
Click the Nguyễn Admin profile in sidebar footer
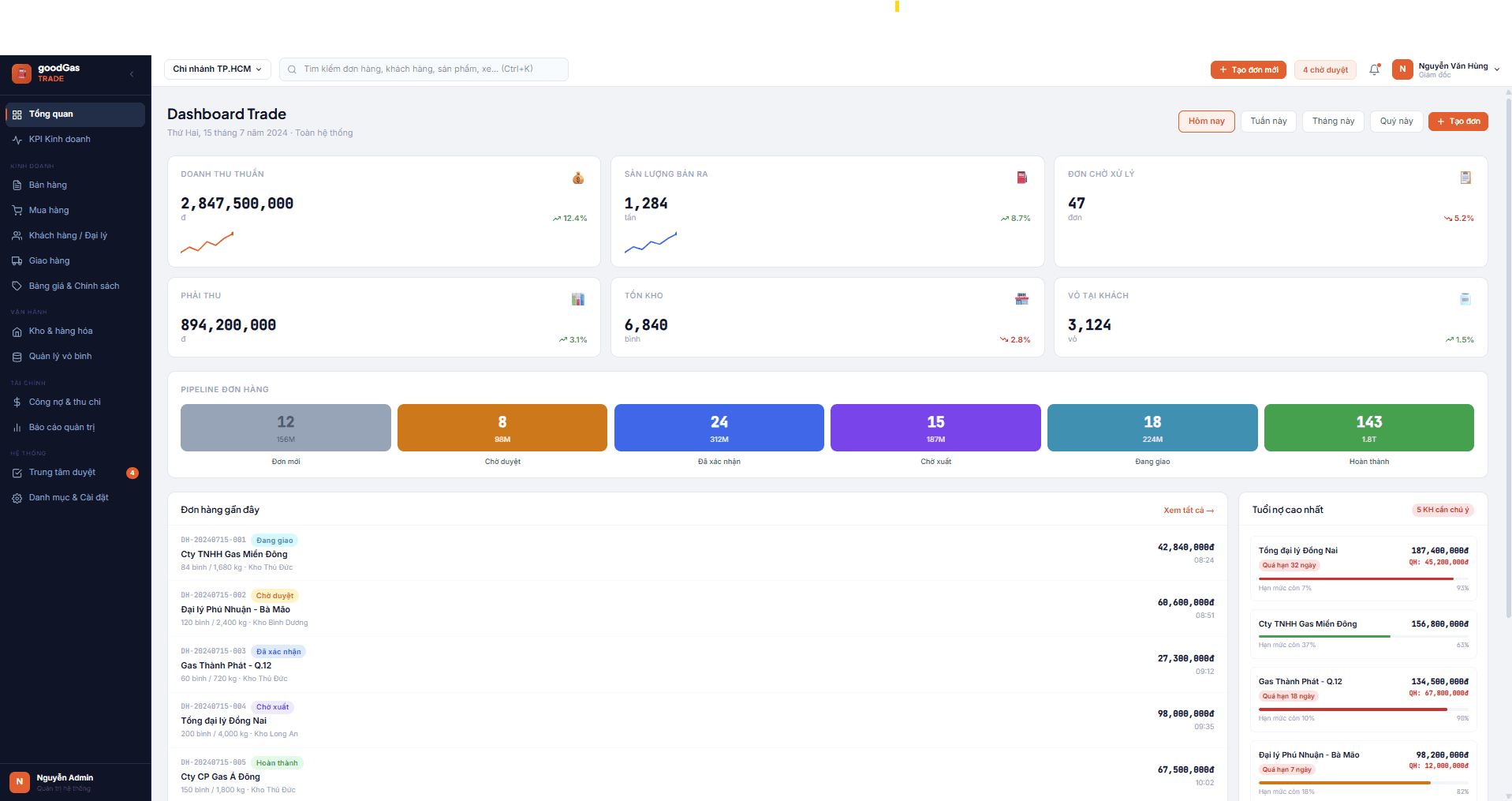(x=76, y=782)
